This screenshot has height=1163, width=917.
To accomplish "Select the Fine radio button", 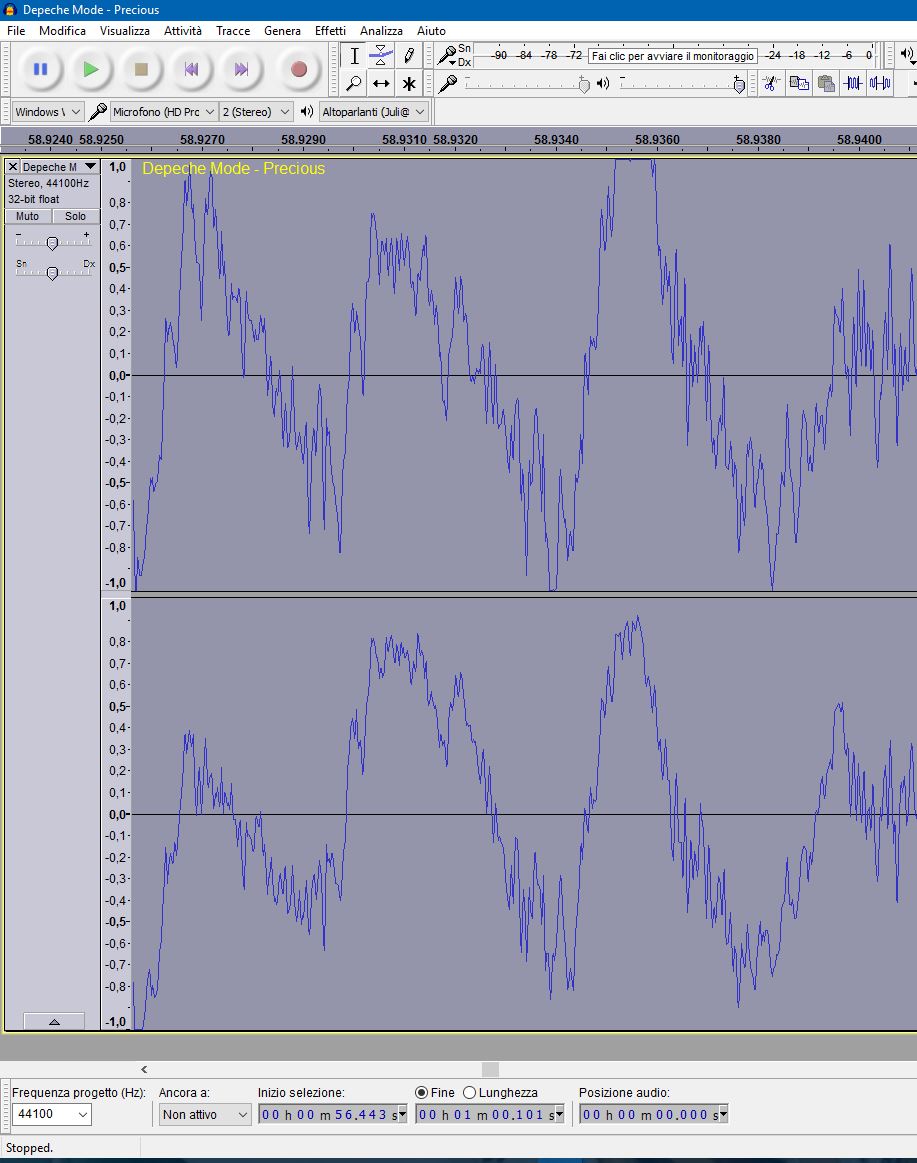I will [x=421, y=1093].
